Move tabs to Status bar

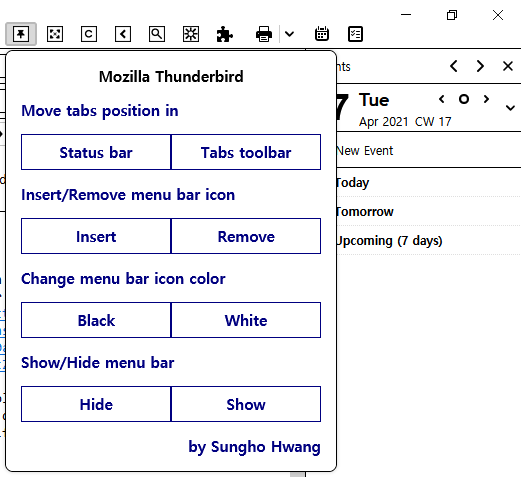[96, 152]
